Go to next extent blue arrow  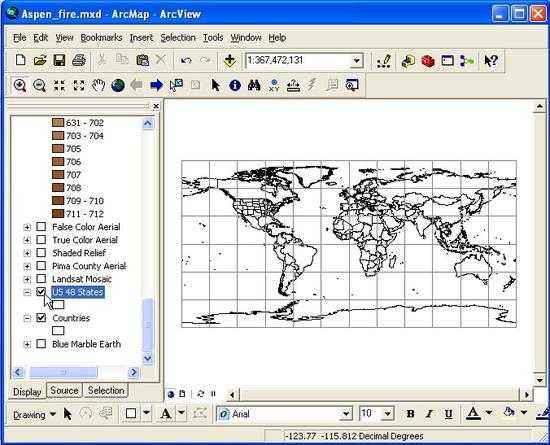click(x=156, y=85)
